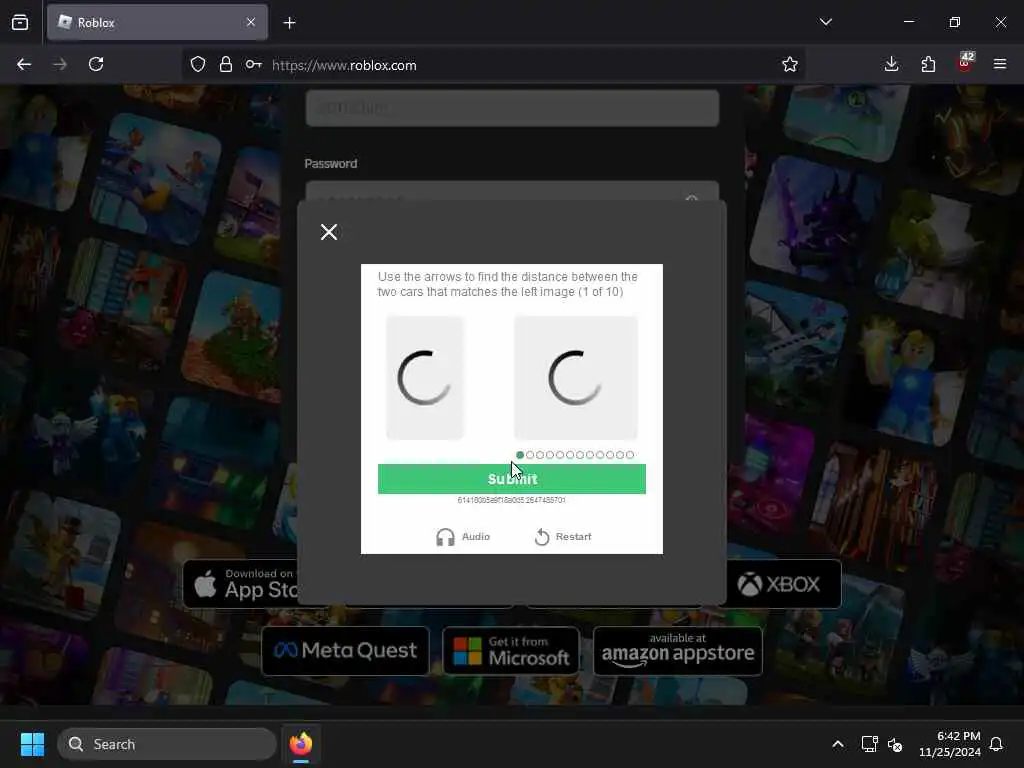Open the Windows Start menu
Viewport: 1024px width, 768px height.
[x=32, y=744]
